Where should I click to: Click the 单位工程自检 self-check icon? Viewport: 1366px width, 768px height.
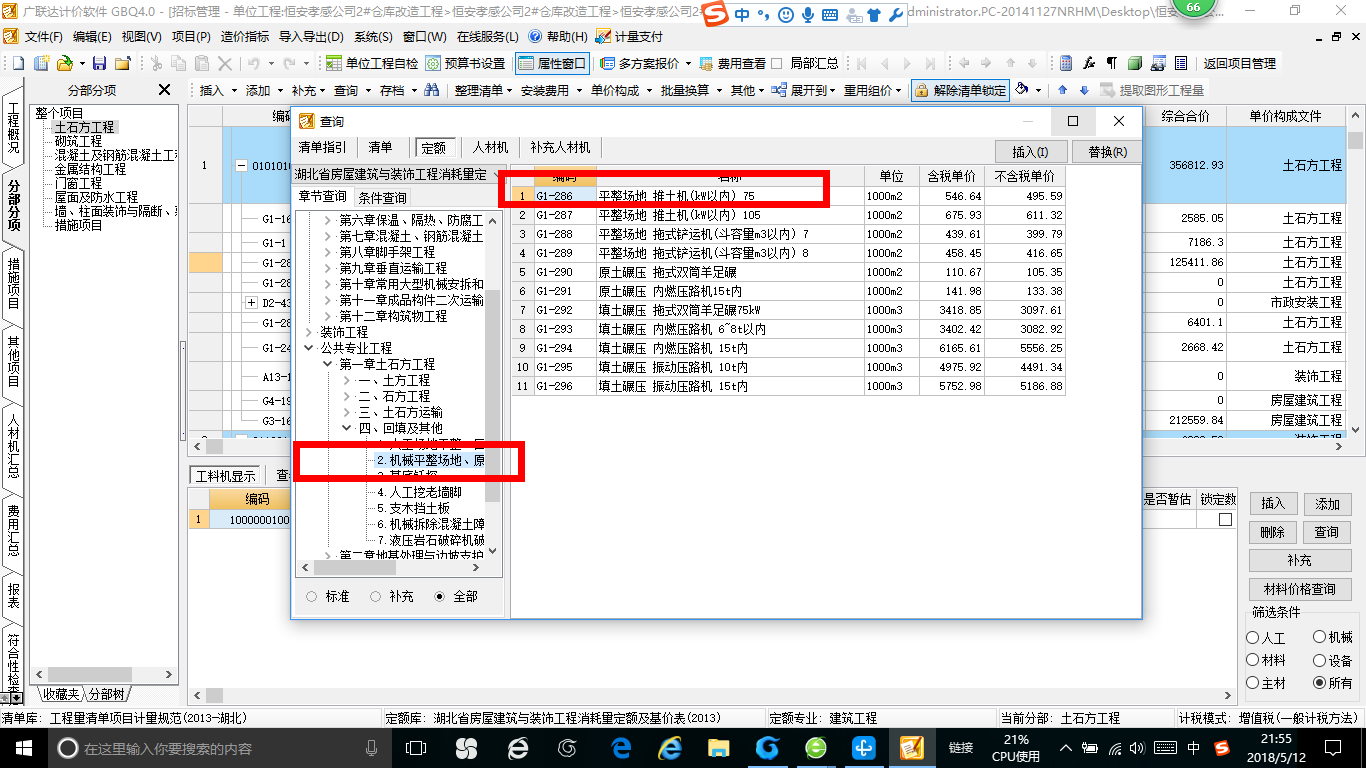pyautogui.click(x=334, y=63)
